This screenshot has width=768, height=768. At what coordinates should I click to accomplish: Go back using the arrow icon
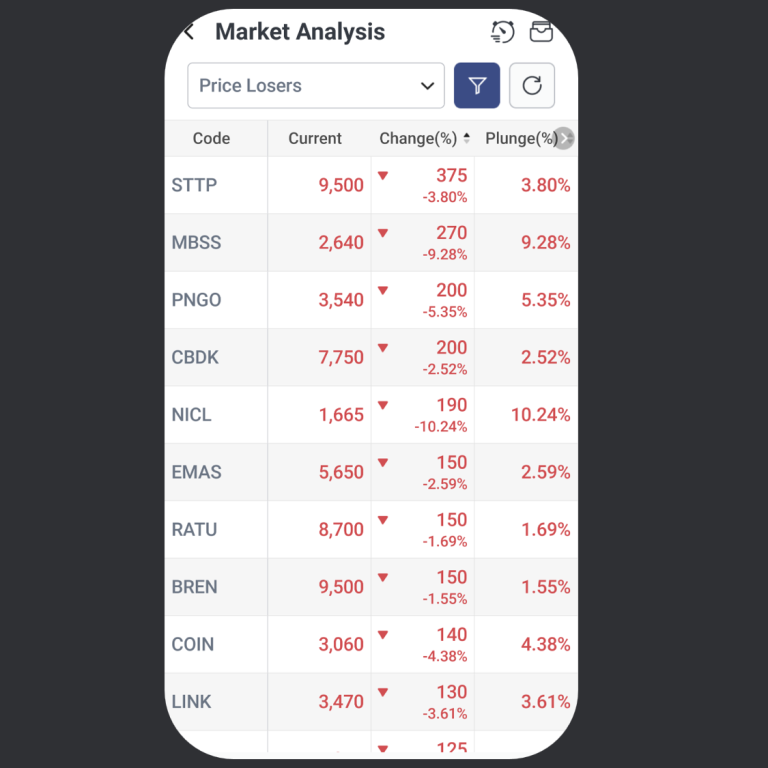pyautogui.click(x=189, y=32)
